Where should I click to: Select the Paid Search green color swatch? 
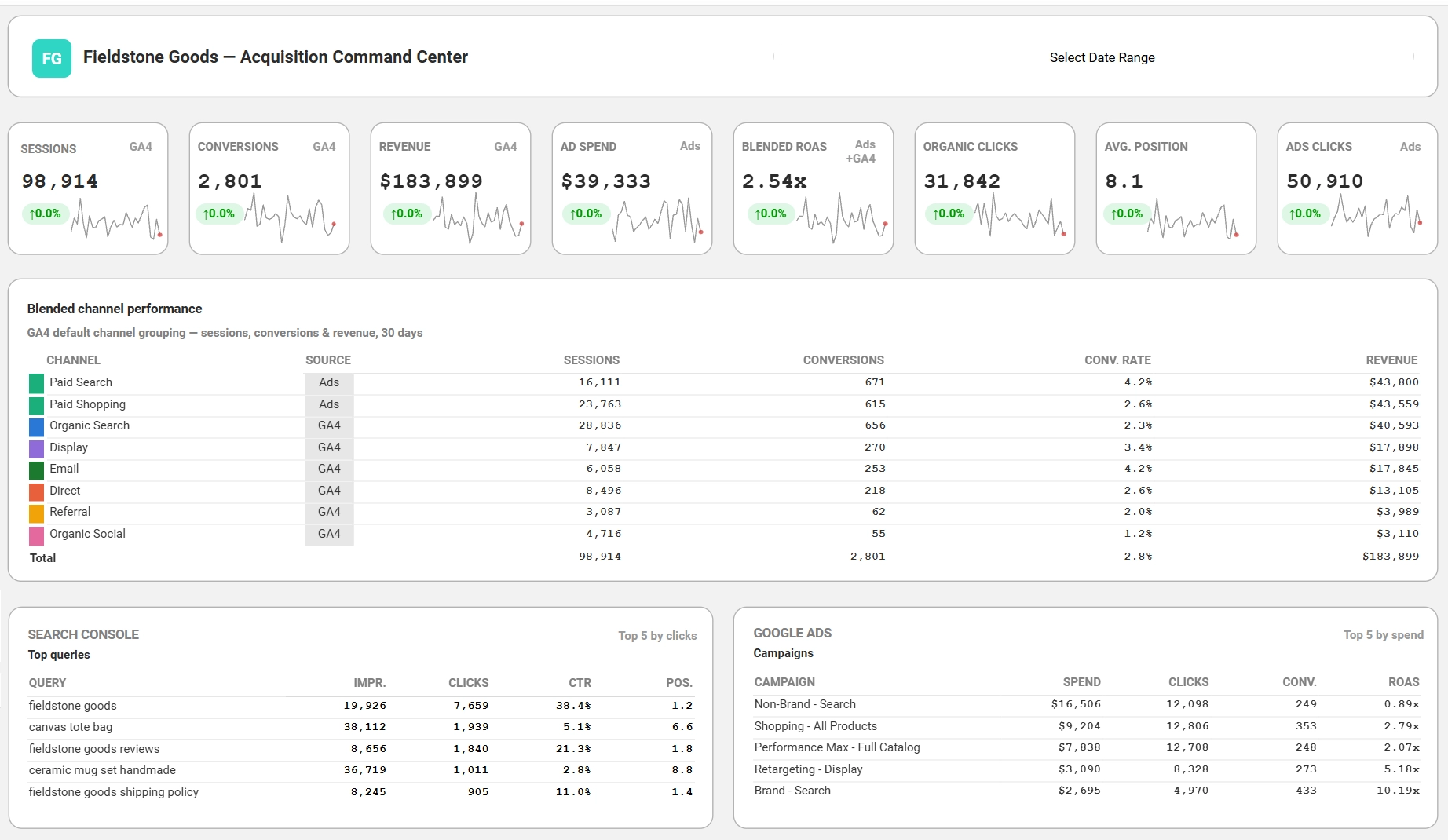click(36, 383)
